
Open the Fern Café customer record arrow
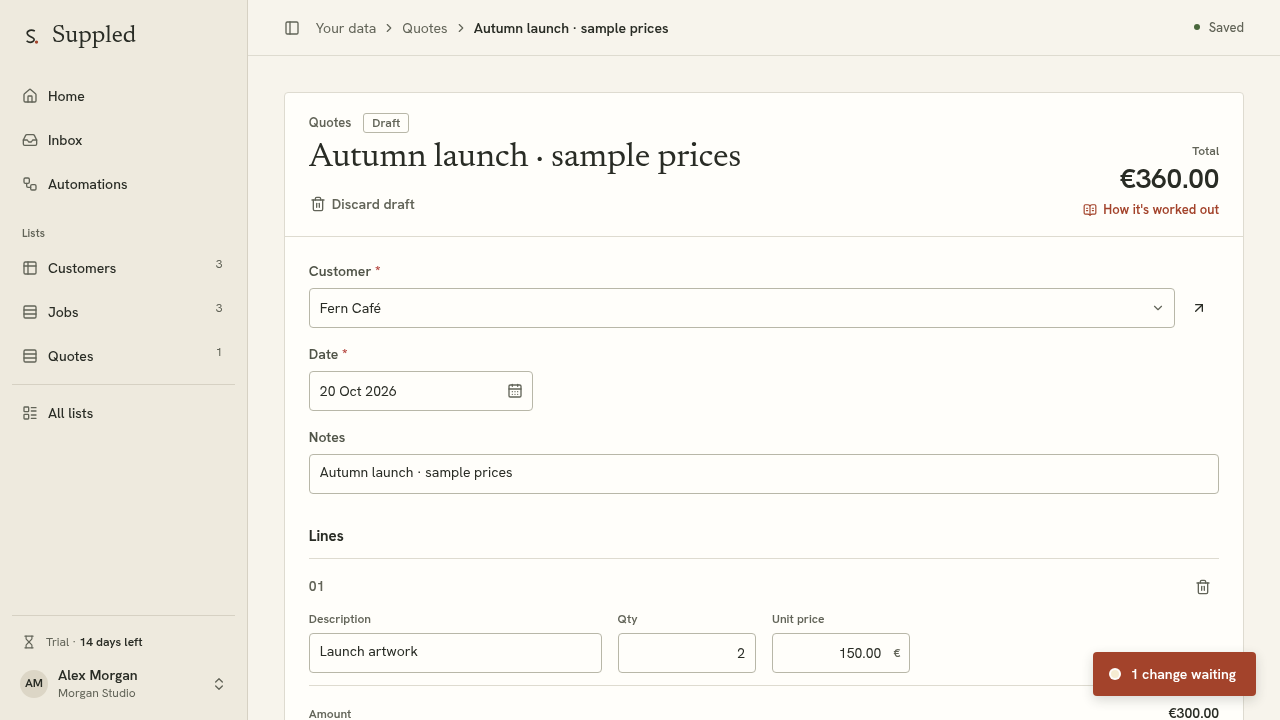(x=1199, y=308)
